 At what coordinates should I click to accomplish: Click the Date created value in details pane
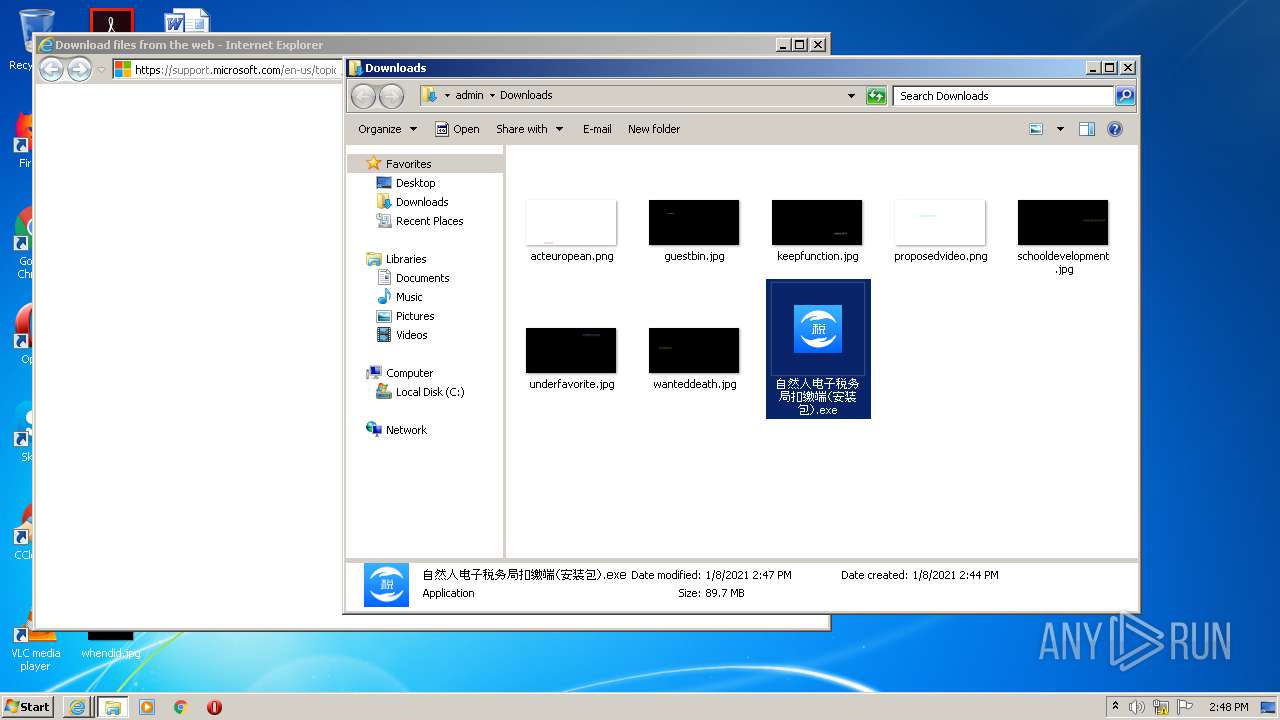click(955, 575)
